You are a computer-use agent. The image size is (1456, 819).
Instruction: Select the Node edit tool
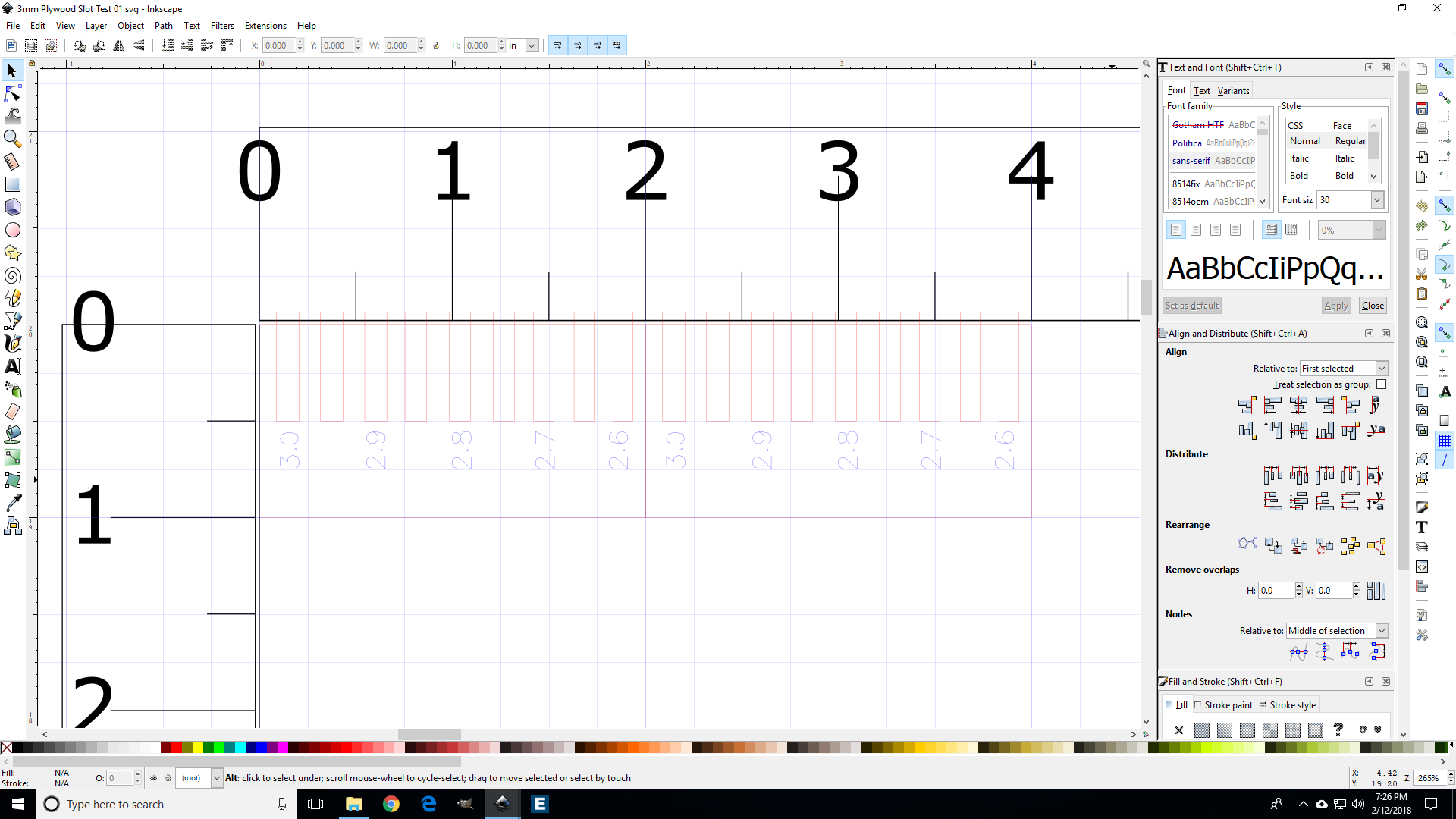pyautogui.click(x=12, y=93)
